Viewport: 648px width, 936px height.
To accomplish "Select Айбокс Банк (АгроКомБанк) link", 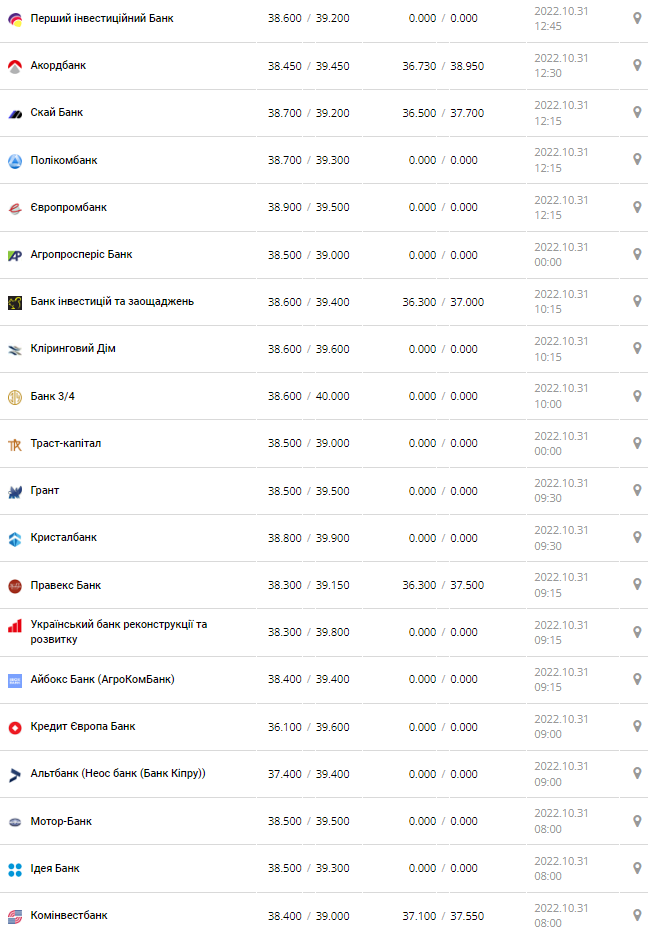I will (102, 679).
